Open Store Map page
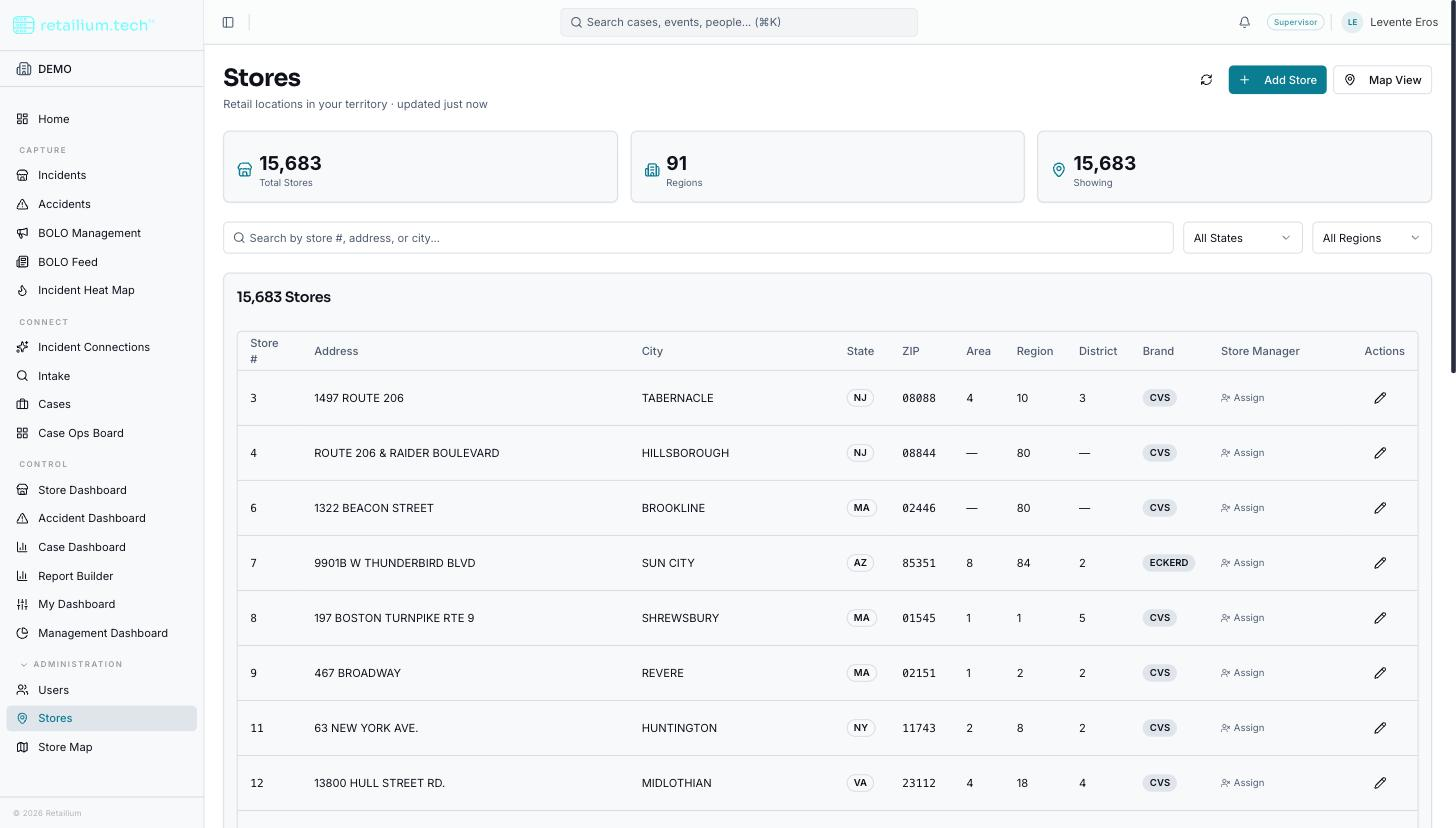This screenshot has height=828, width=1456. [101, 747]
